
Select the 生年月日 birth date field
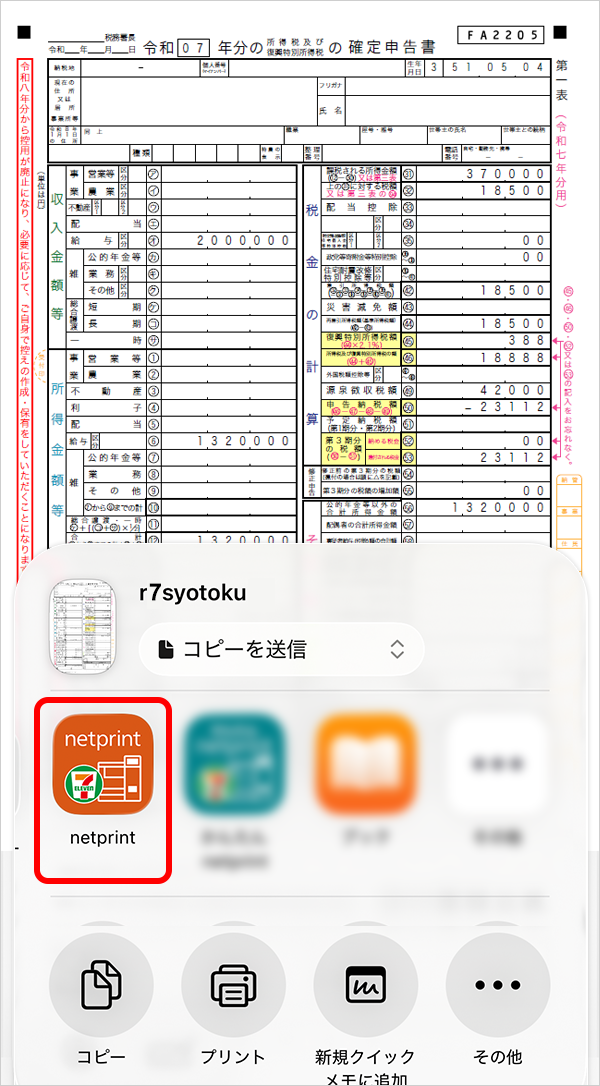487,67
